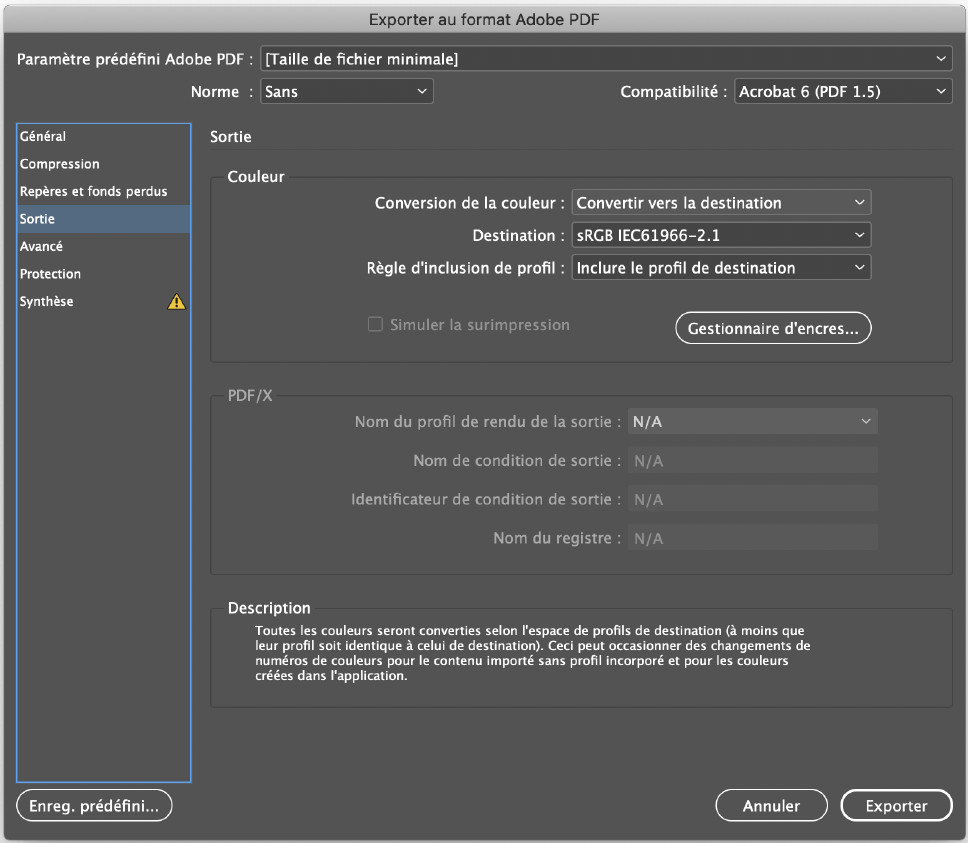Click the Description text paragraph
The image size is (968, 843).
tap(532, 653)
